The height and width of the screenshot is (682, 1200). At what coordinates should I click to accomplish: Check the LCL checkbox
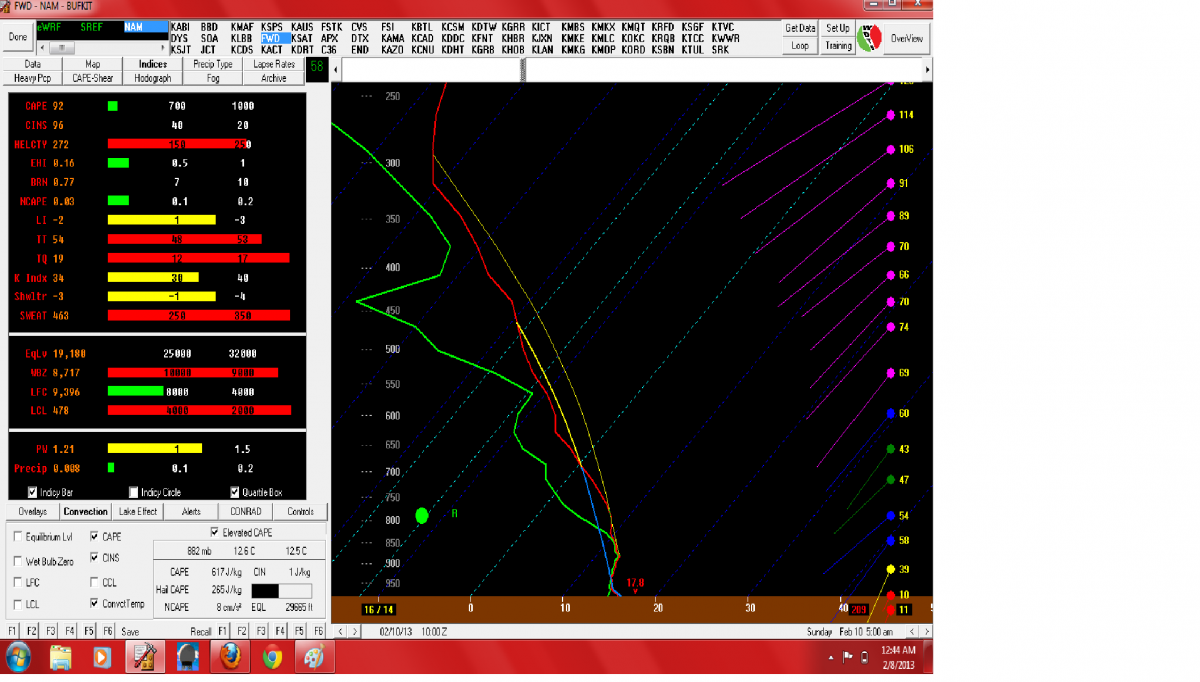(x=18, y=604)
